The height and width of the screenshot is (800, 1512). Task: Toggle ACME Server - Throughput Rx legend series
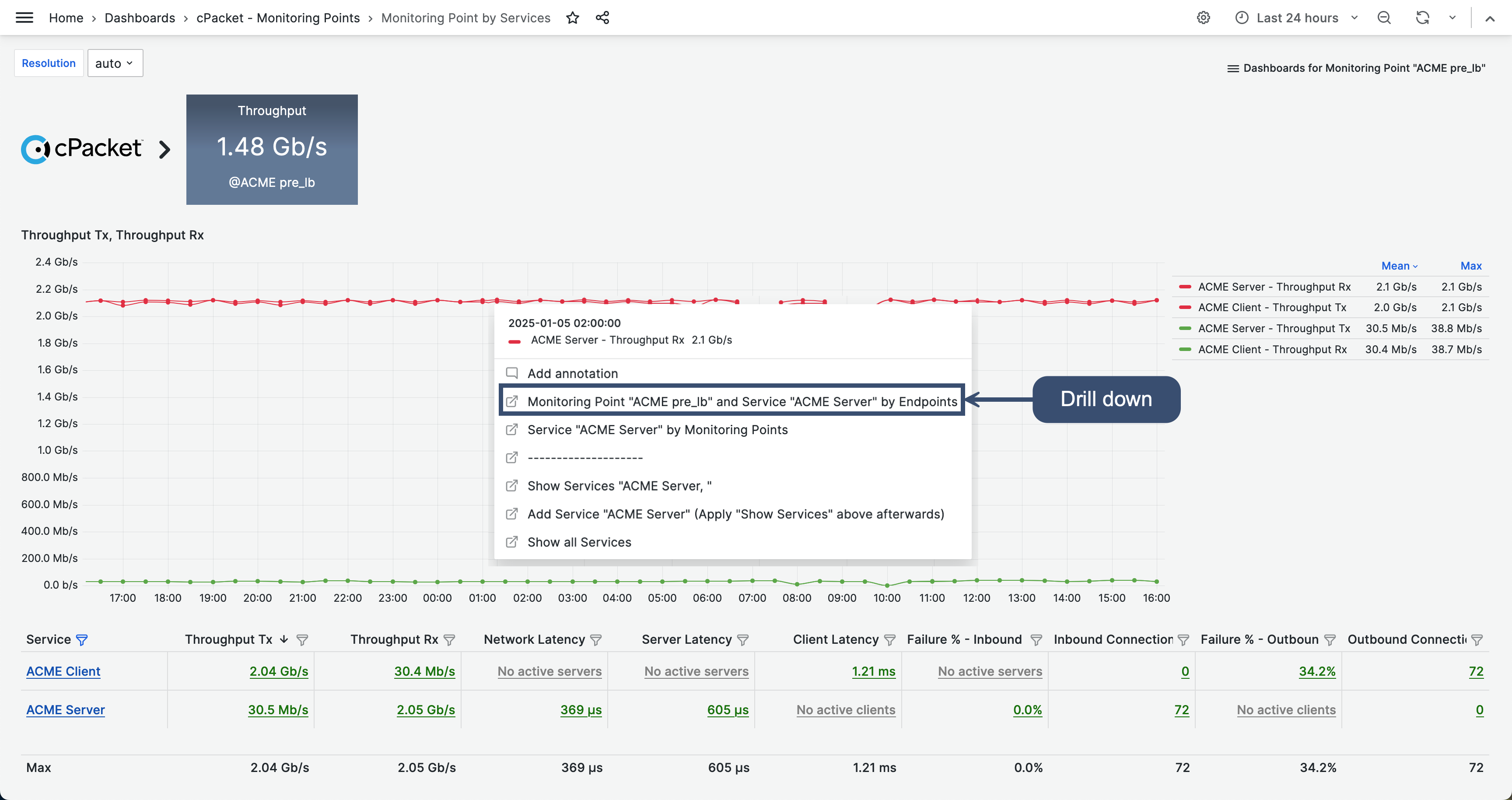1274,286
